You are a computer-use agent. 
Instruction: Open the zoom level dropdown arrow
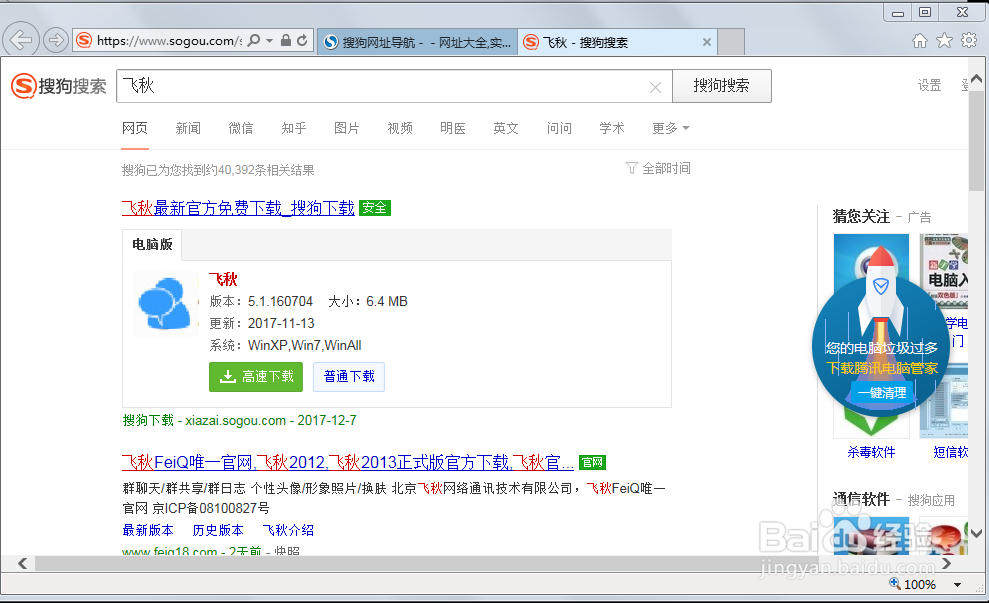(957, 585)
